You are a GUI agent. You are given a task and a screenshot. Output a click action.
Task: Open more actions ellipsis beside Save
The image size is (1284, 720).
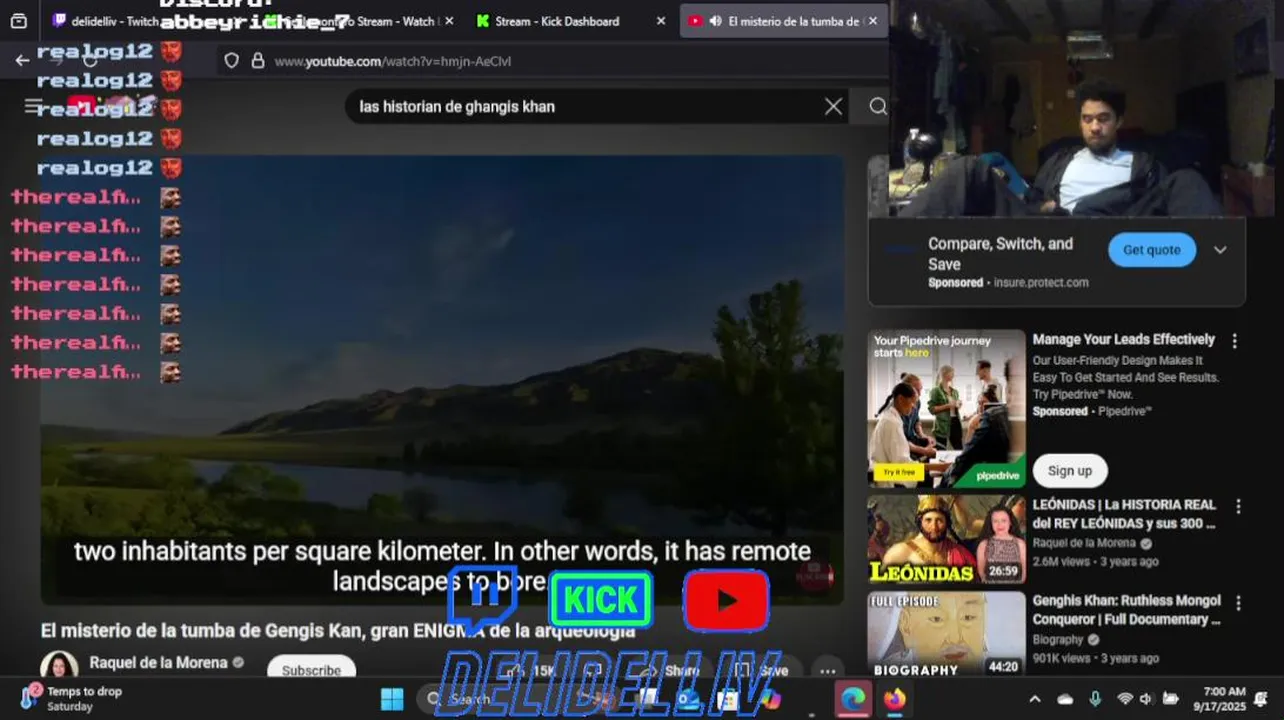827,671
